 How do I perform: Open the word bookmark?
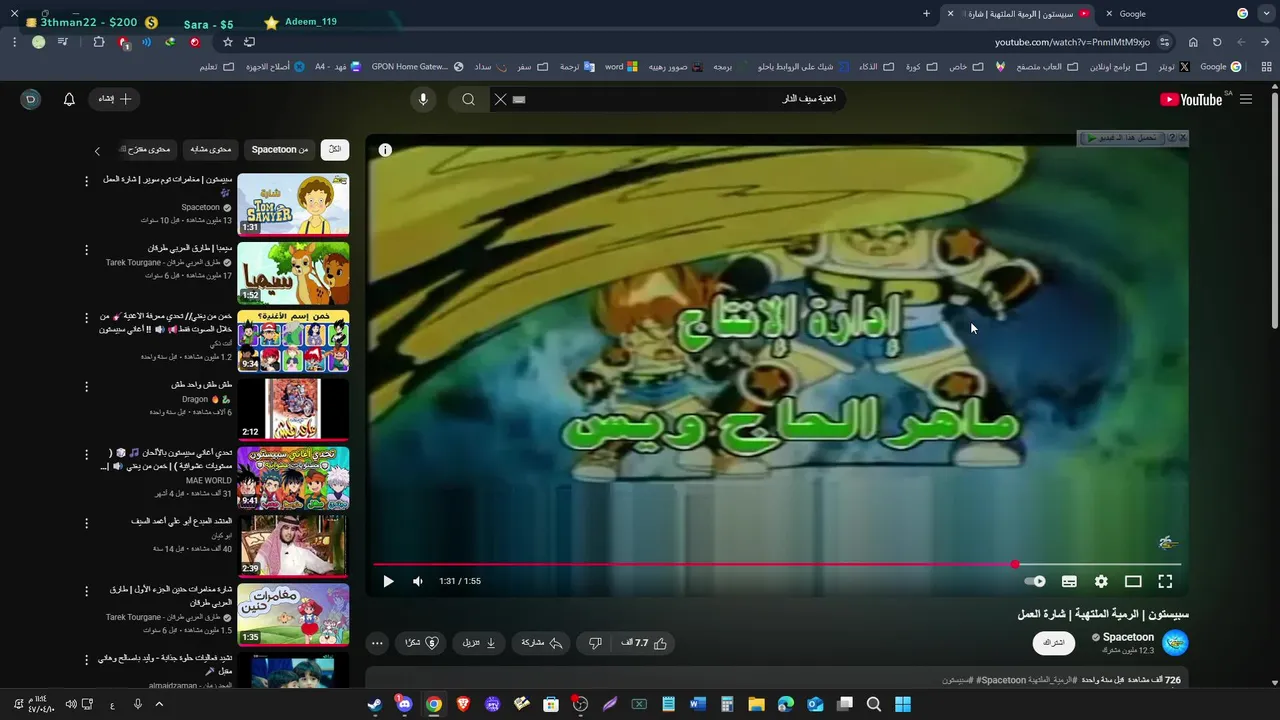tap(621, 67)
